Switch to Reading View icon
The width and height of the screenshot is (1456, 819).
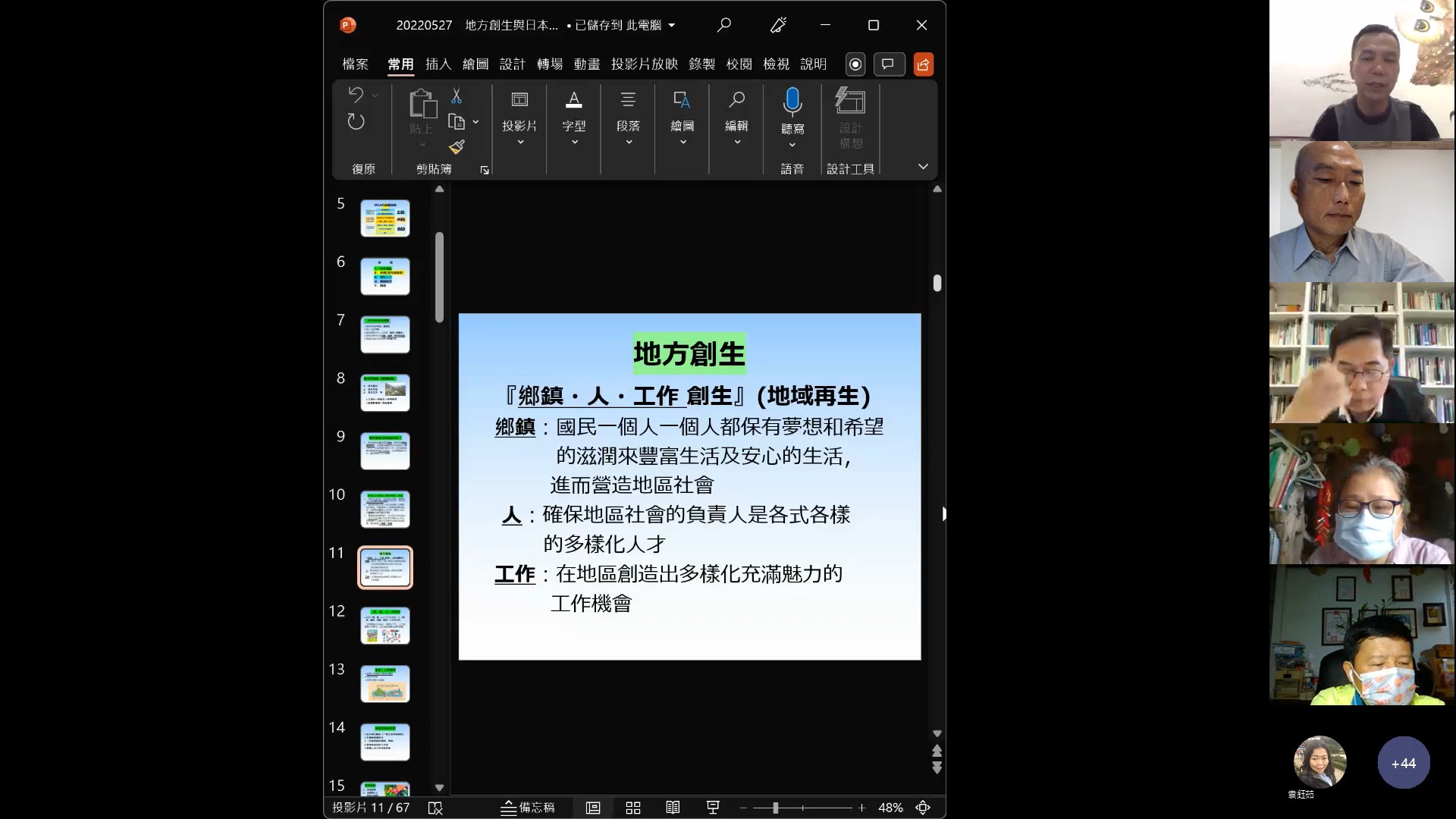(673, 808)
